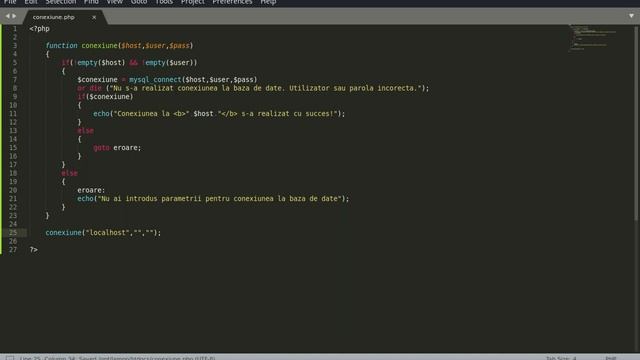Click 'mysql_connect' on line 7
Viewport: 640px width, 360px height.
[155, 80]
